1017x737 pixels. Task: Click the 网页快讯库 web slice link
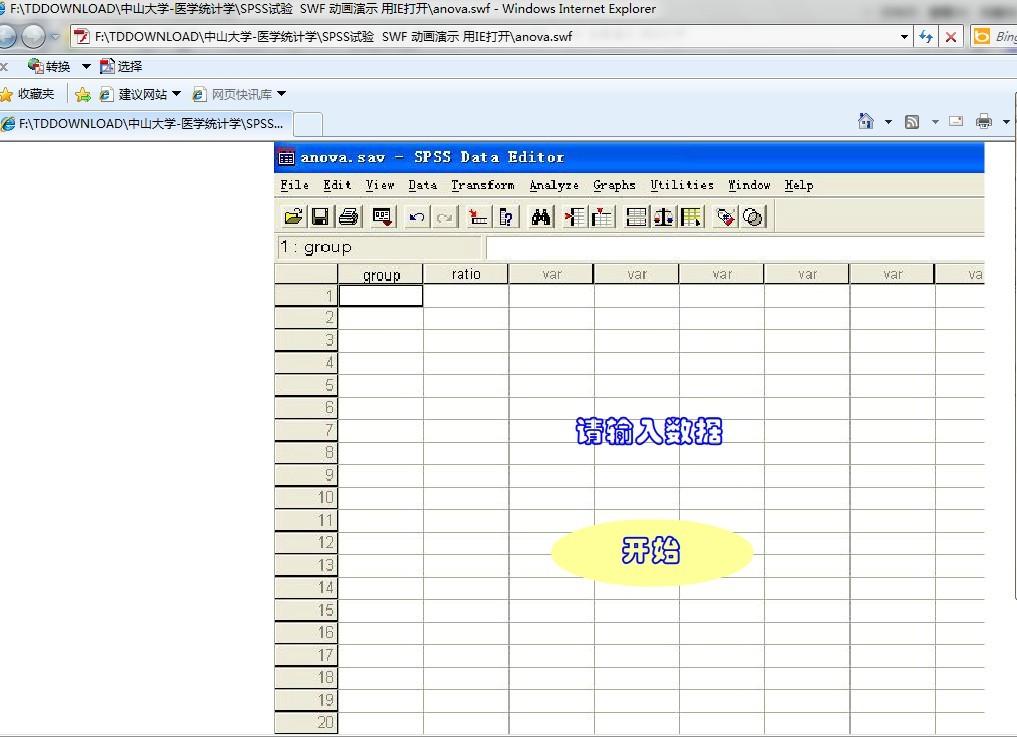233,94
